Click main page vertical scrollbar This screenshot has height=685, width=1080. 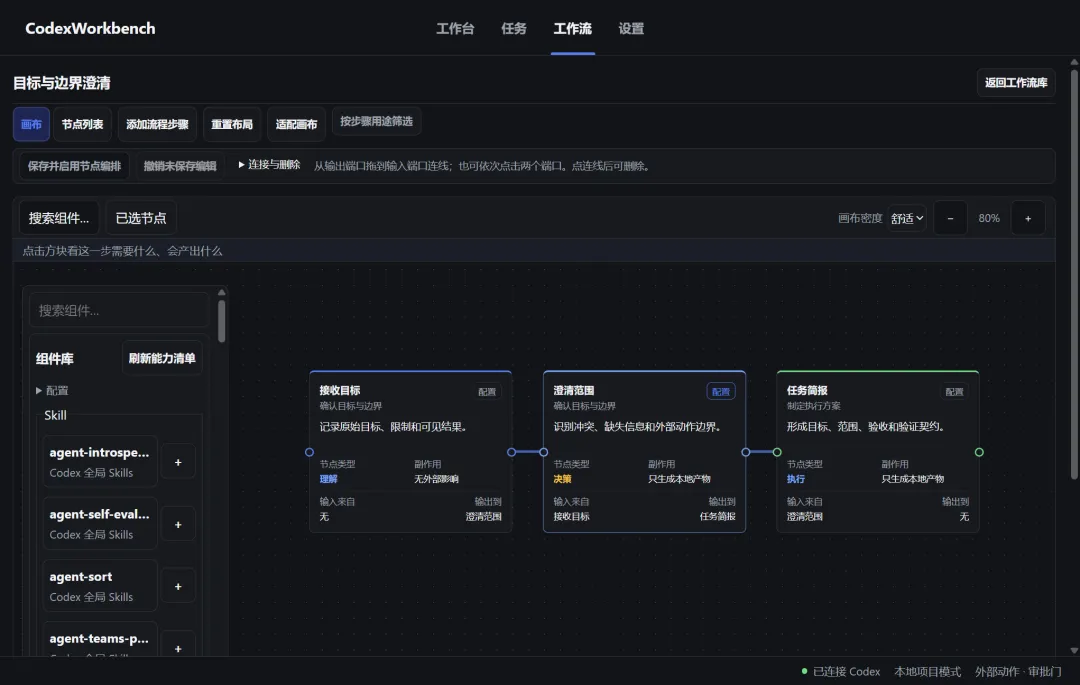1074,273
